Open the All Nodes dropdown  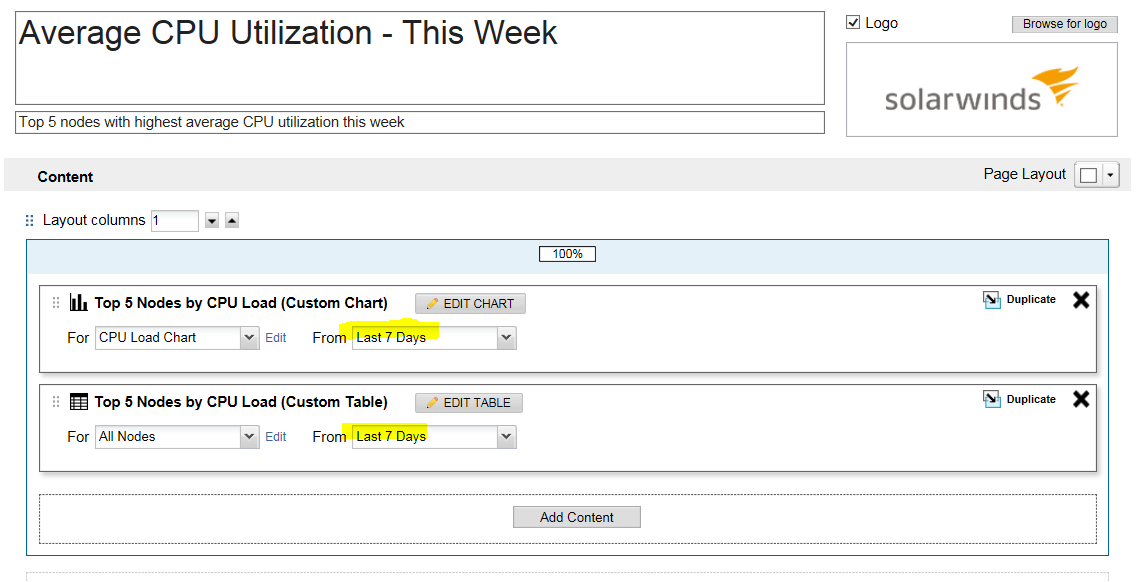pos(250,437)
